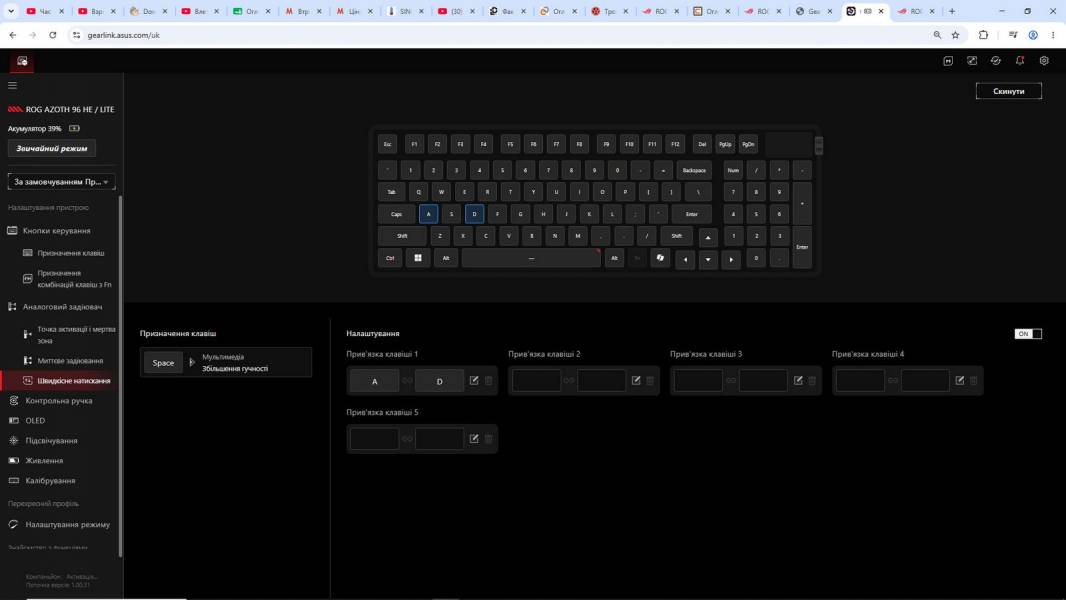Collapse the sidebar with hamburger menu icon
Image resolution: width=1066 pixels, height=600 pixels.
coord(12,86)
